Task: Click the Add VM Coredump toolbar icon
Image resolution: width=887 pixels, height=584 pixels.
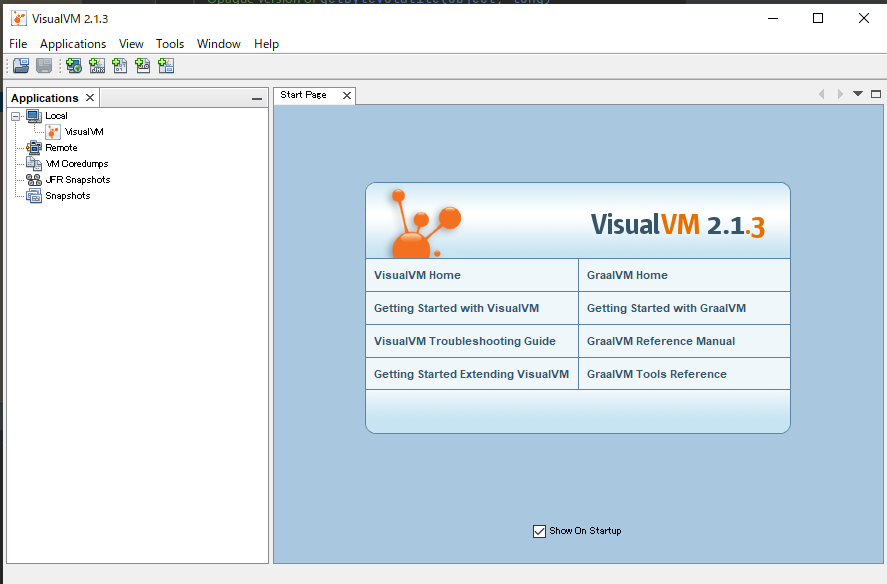Action: click(x=120, y=65)
